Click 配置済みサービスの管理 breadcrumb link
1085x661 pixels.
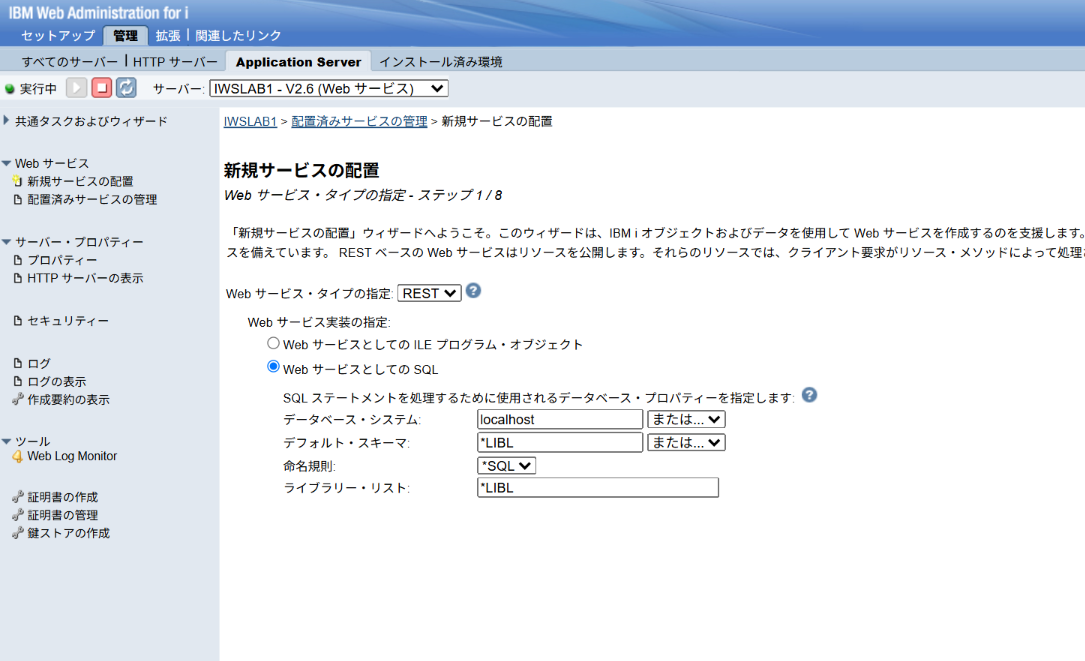pyautogui.click(x=359, y=121)
